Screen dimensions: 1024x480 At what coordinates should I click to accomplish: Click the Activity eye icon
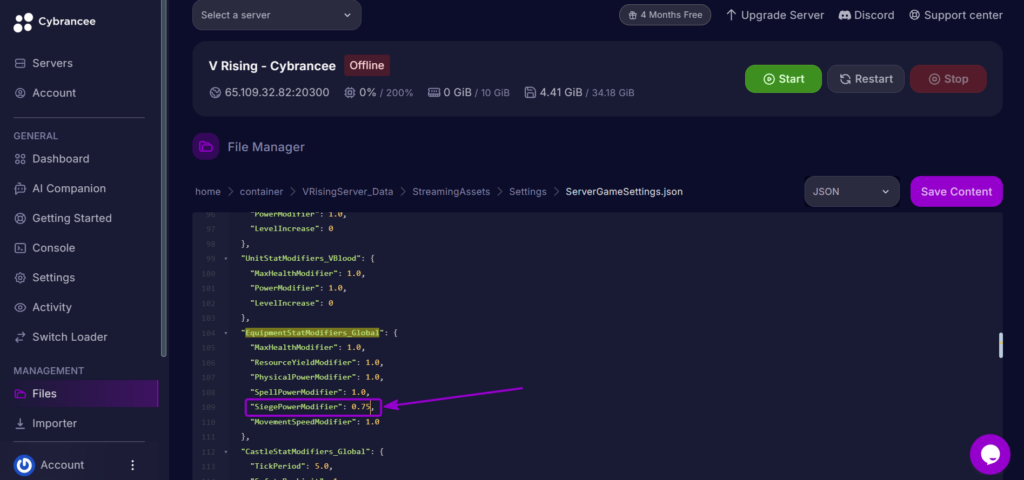[x=20, y=308]
